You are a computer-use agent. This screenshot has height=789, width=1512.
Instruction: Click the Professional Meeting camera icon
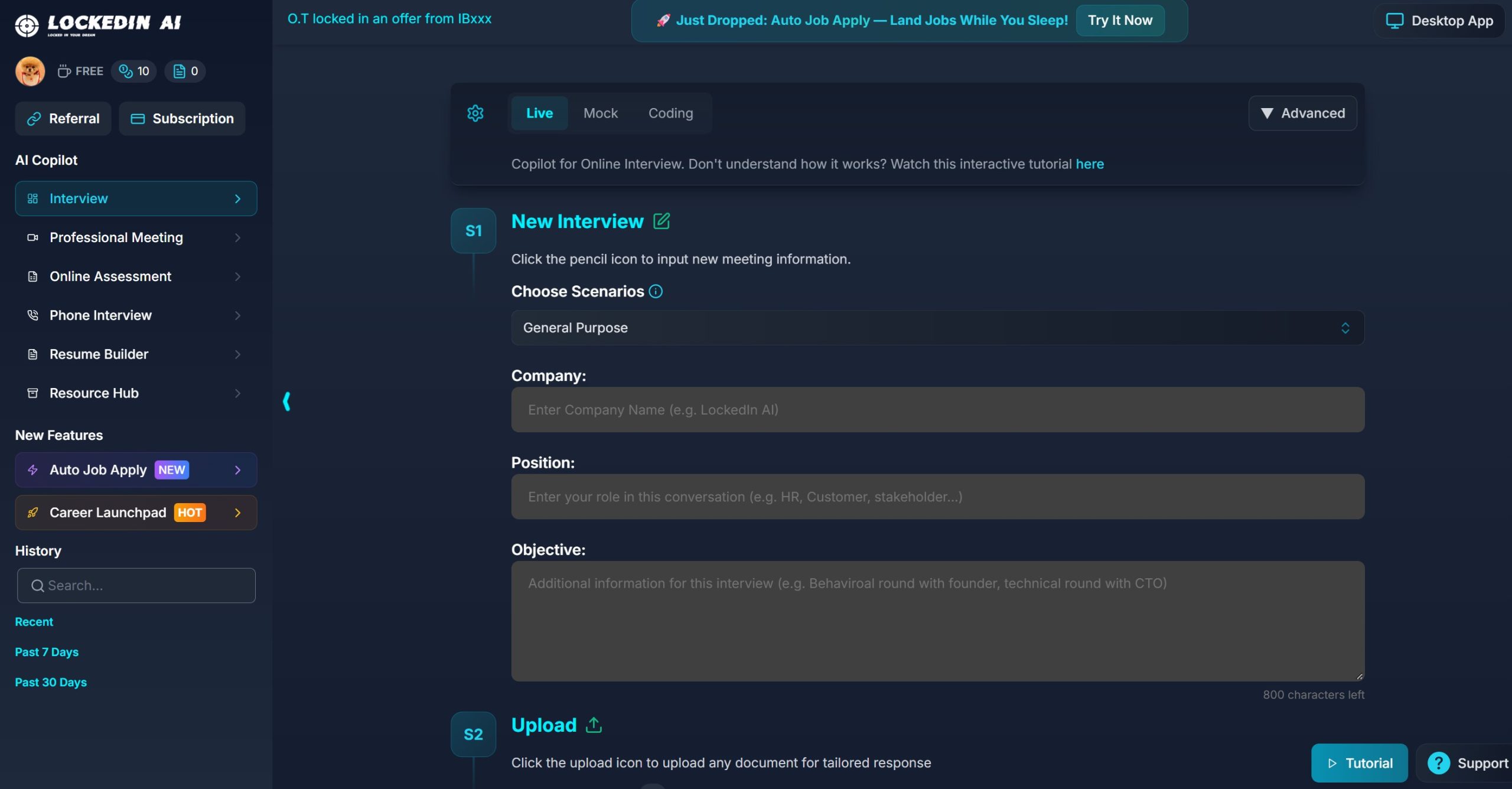pyautogui.click(x=32, y=238)
